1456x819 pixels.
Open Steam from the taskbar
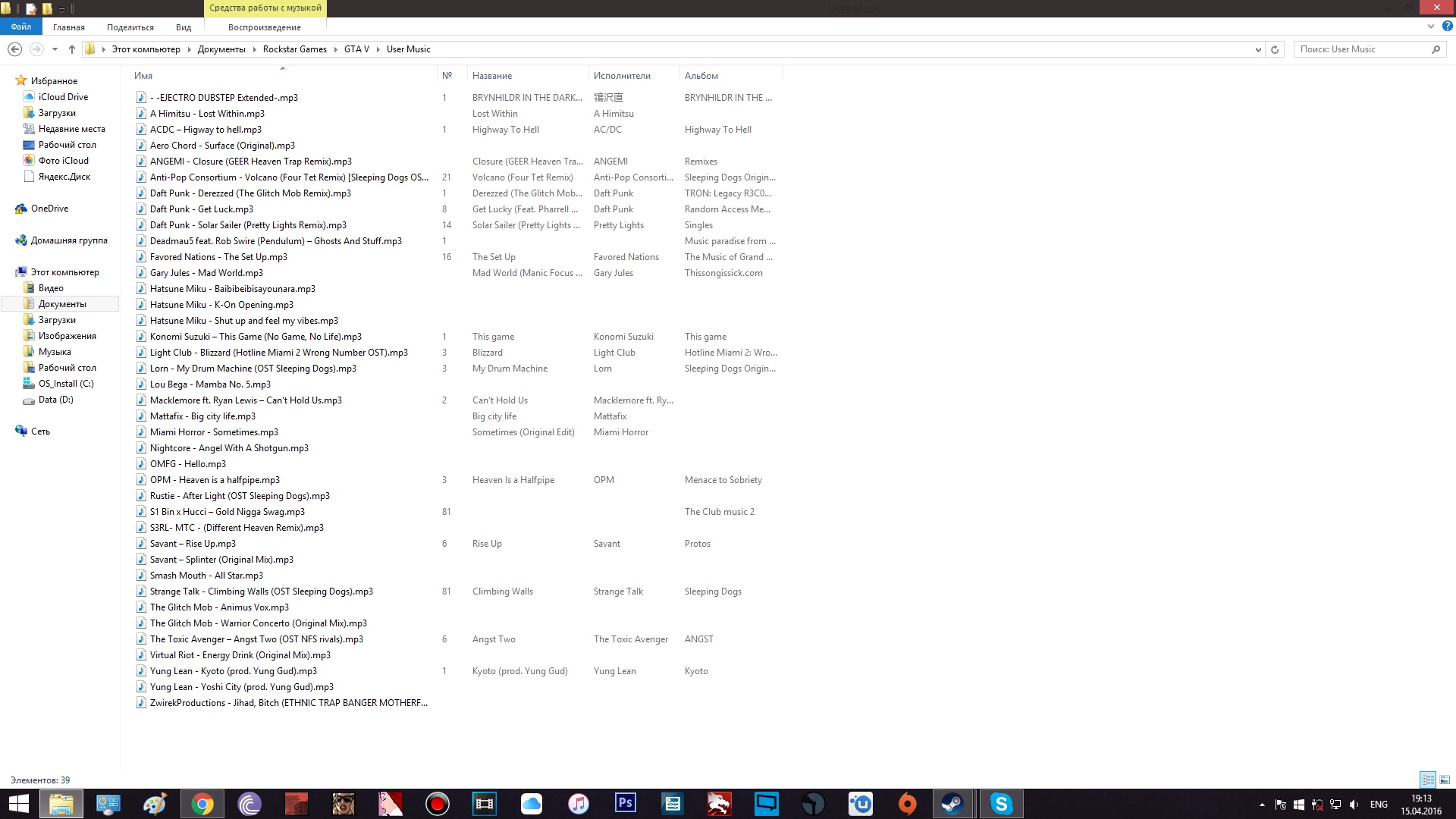tap(952, 804)
